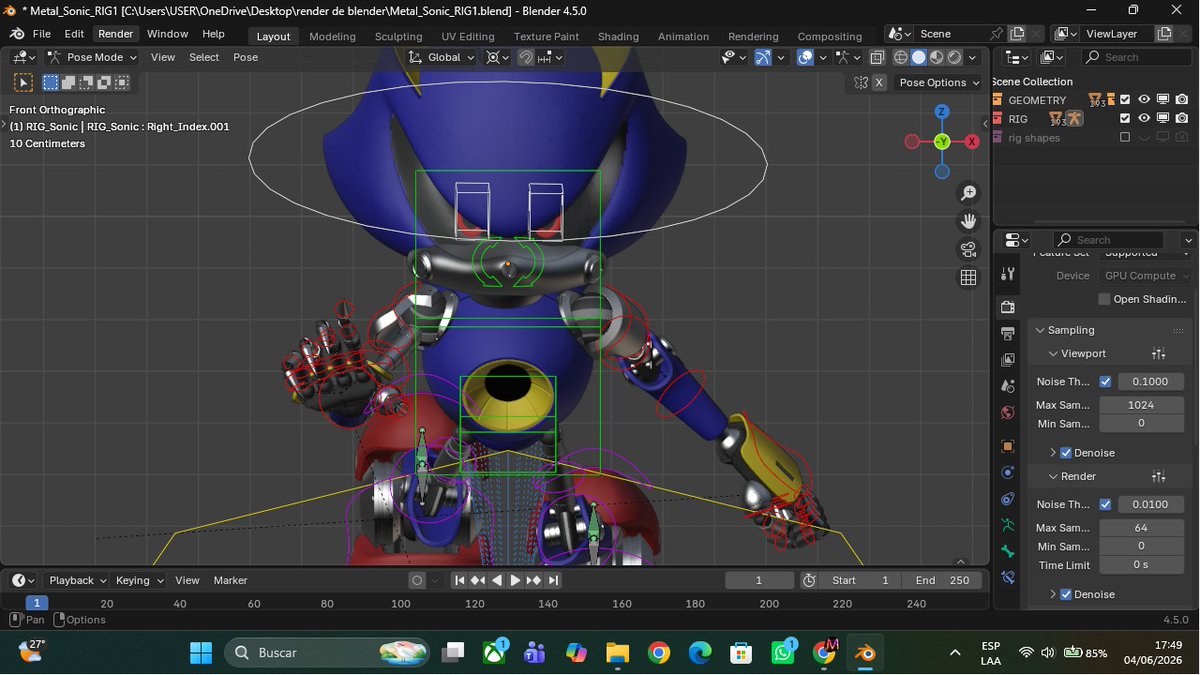Click viewport Max Samples field 1024

[x=1141, y=405]
